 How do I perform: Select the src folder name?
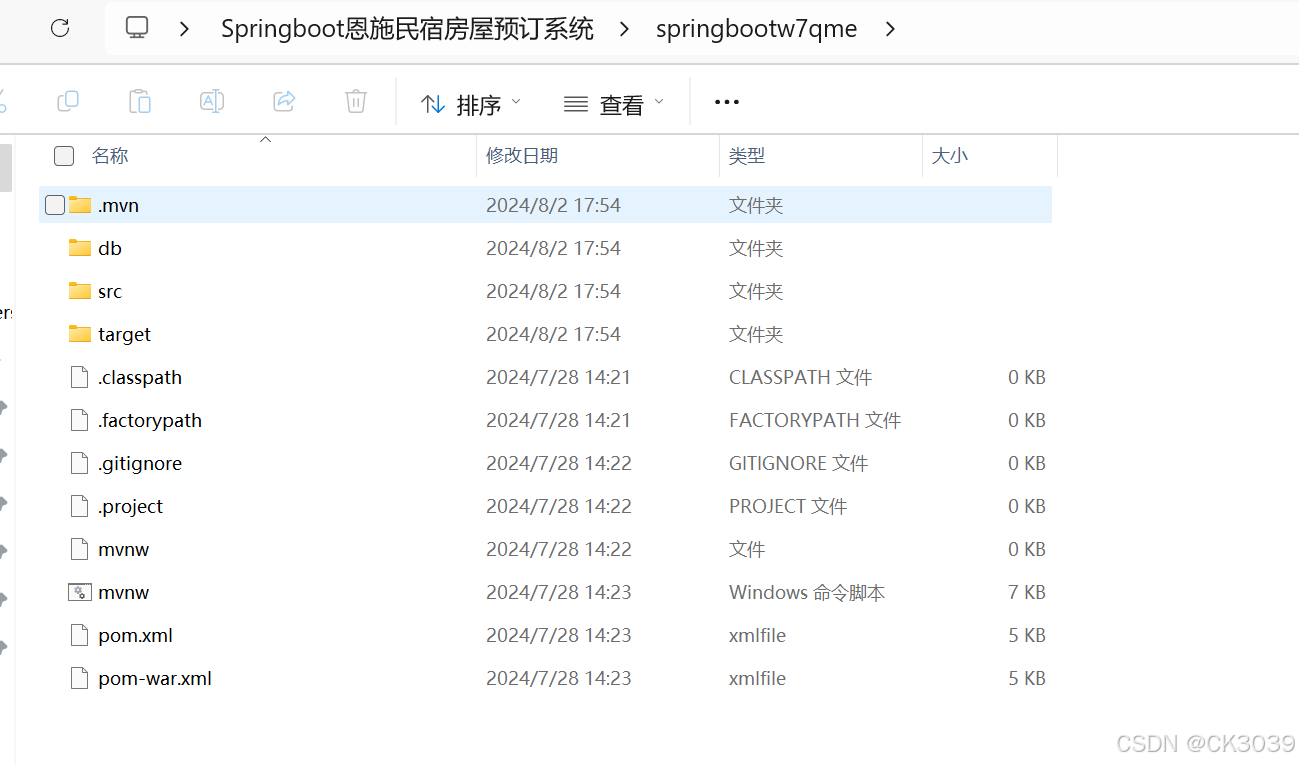(x=110, y=291)
